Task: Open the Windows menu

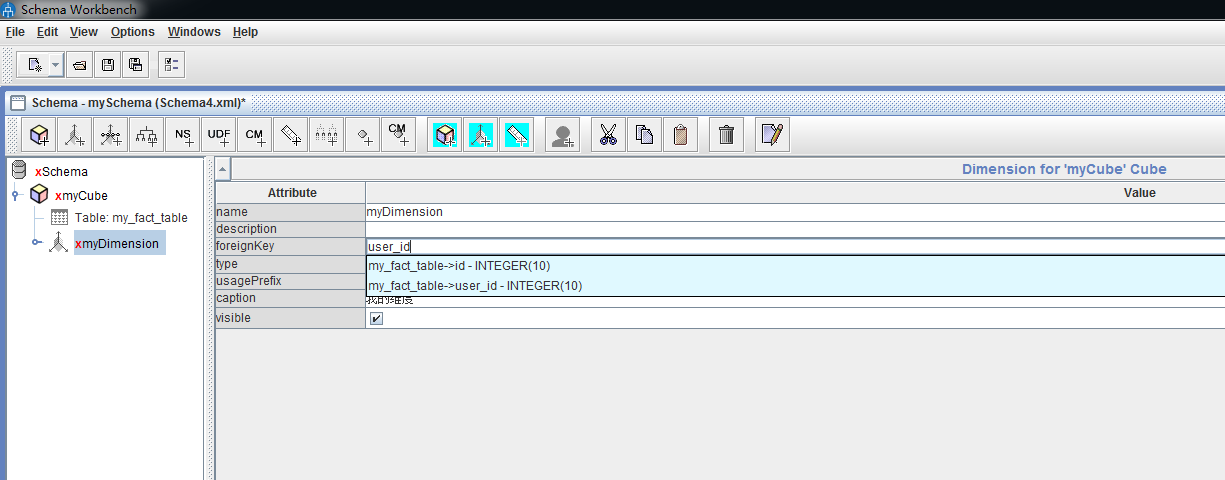Action: pos(194,32)
